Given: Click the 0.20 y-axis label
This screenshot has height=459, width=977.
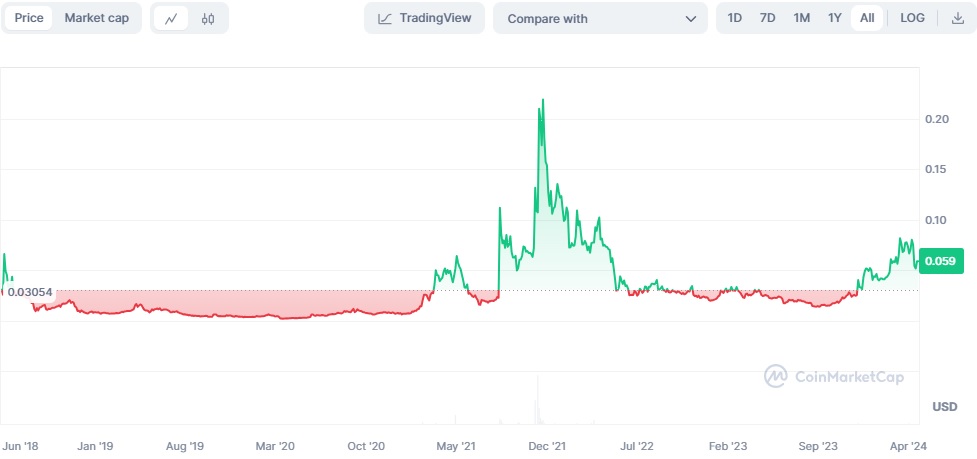Looking at the screenshot, I should coord(937,119).
